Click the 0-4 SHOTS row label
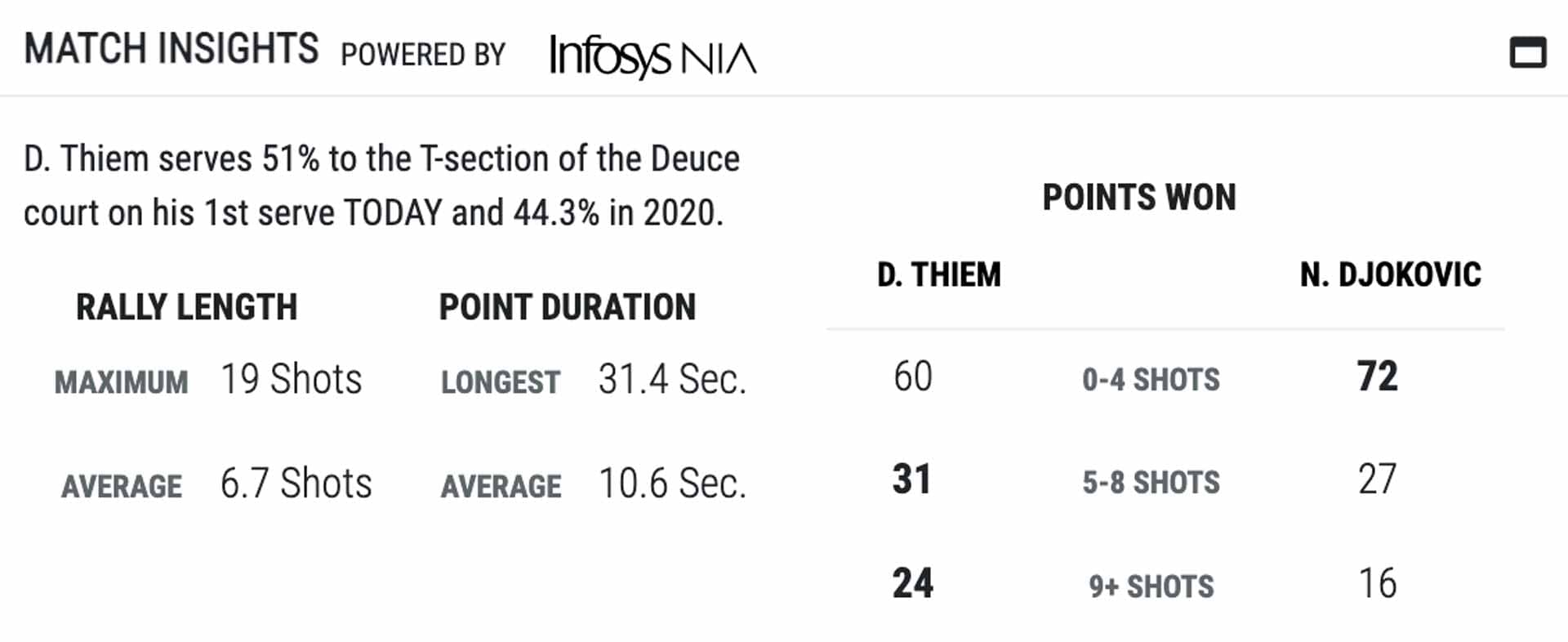Screen dimensions: 1568x642 1151,380
